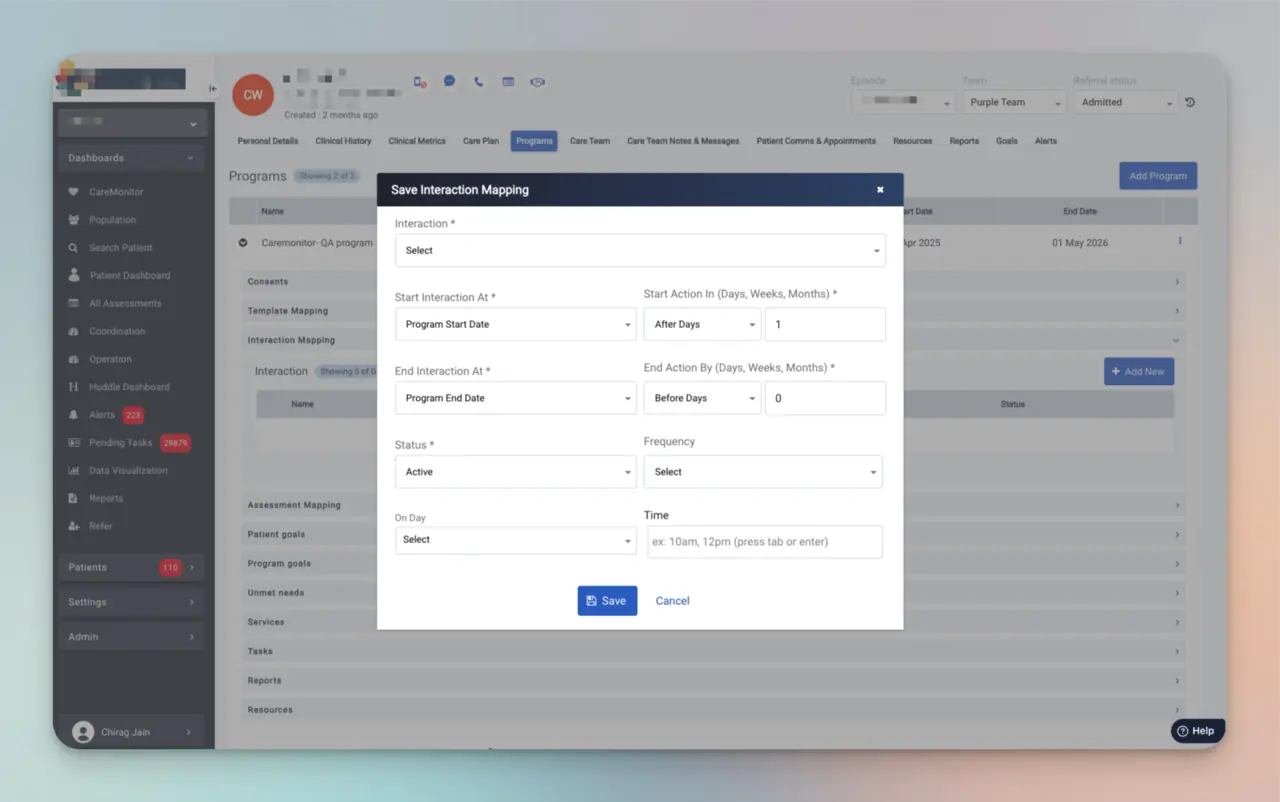This screenshot has height=802, width=1280.
Task: Collapse the sidebar using the arrow icon
Action: point(212,89)
